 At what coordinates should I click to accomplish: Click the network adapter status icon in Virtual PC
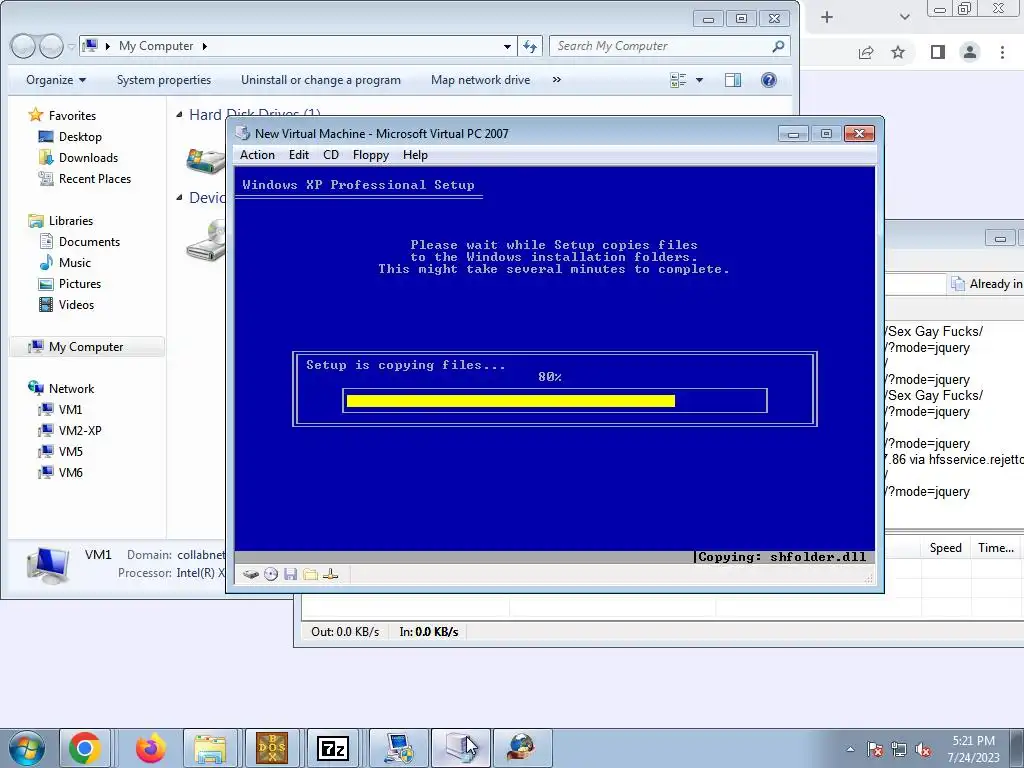(x=330, y=575)
